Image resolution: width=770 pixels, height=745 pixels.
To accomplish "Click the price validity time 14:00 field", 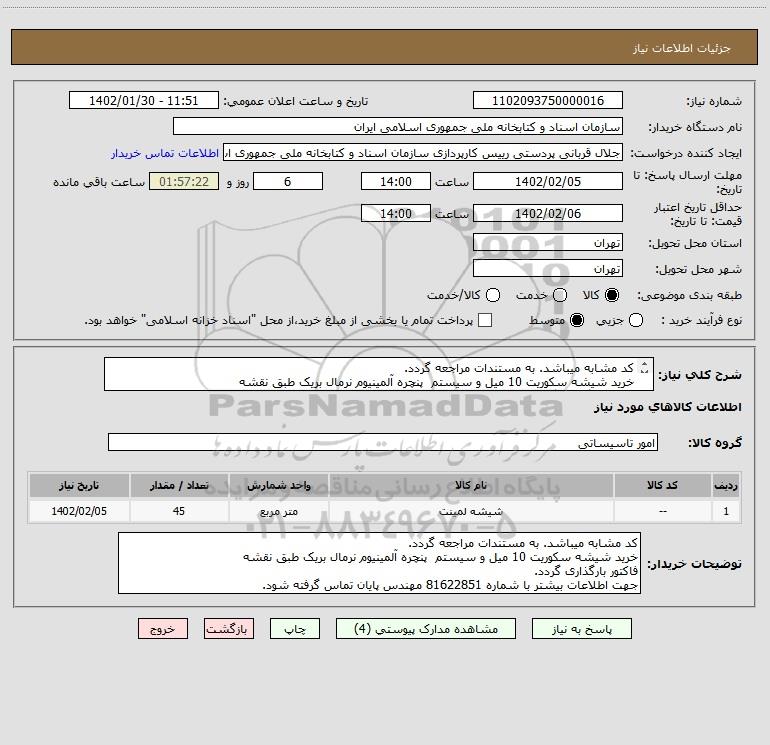I will [x=396, y=213].
